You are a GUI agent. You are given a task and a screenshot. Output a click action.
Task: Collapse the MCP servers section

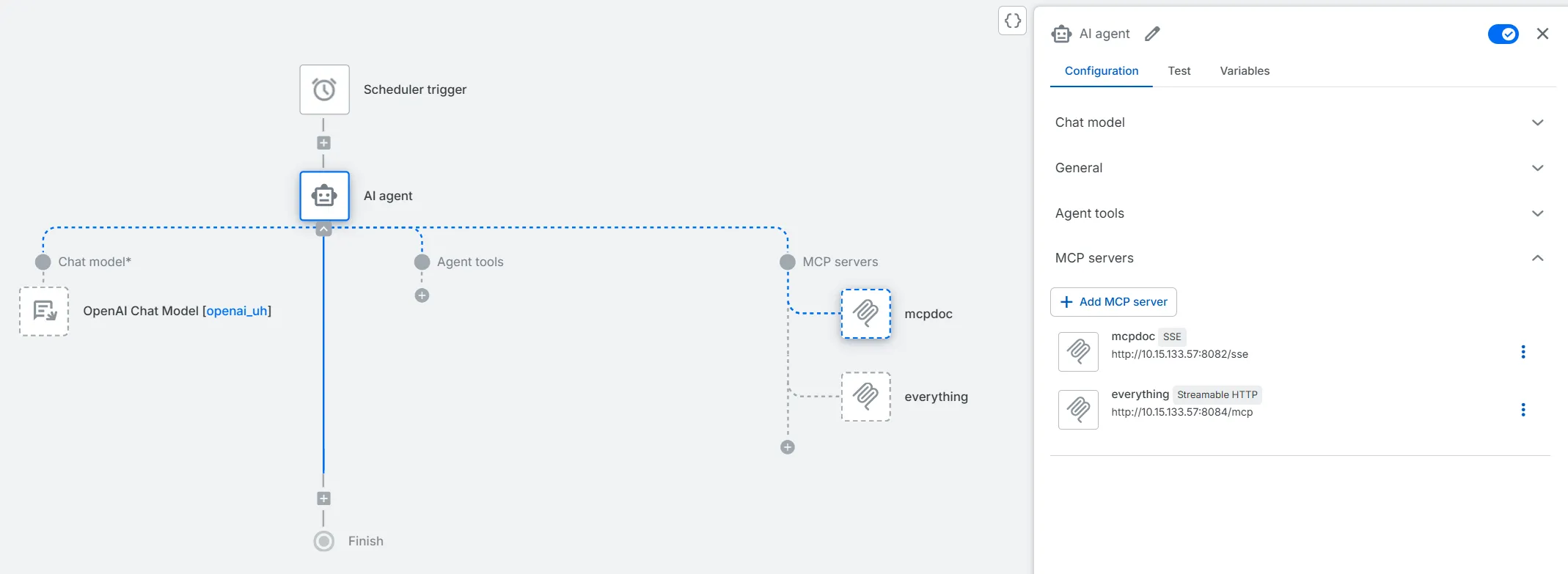pos(1537,258)
